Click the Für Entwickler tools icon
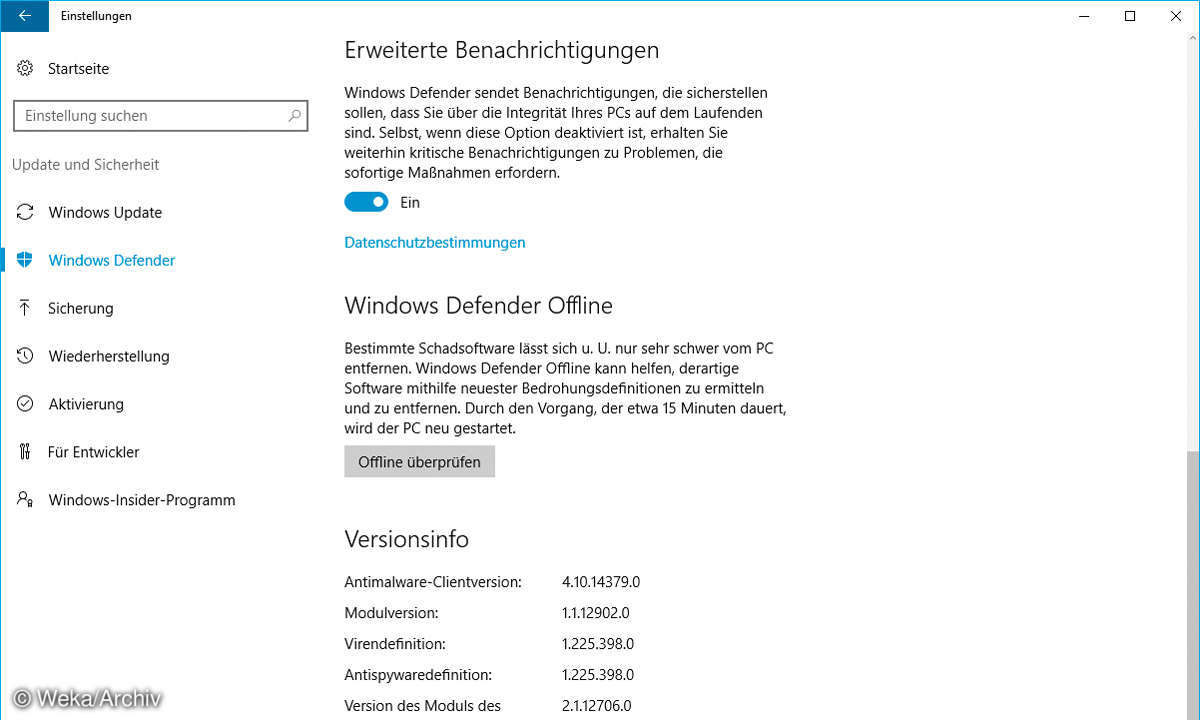The image size is (1200, 720). coord(25,452)
